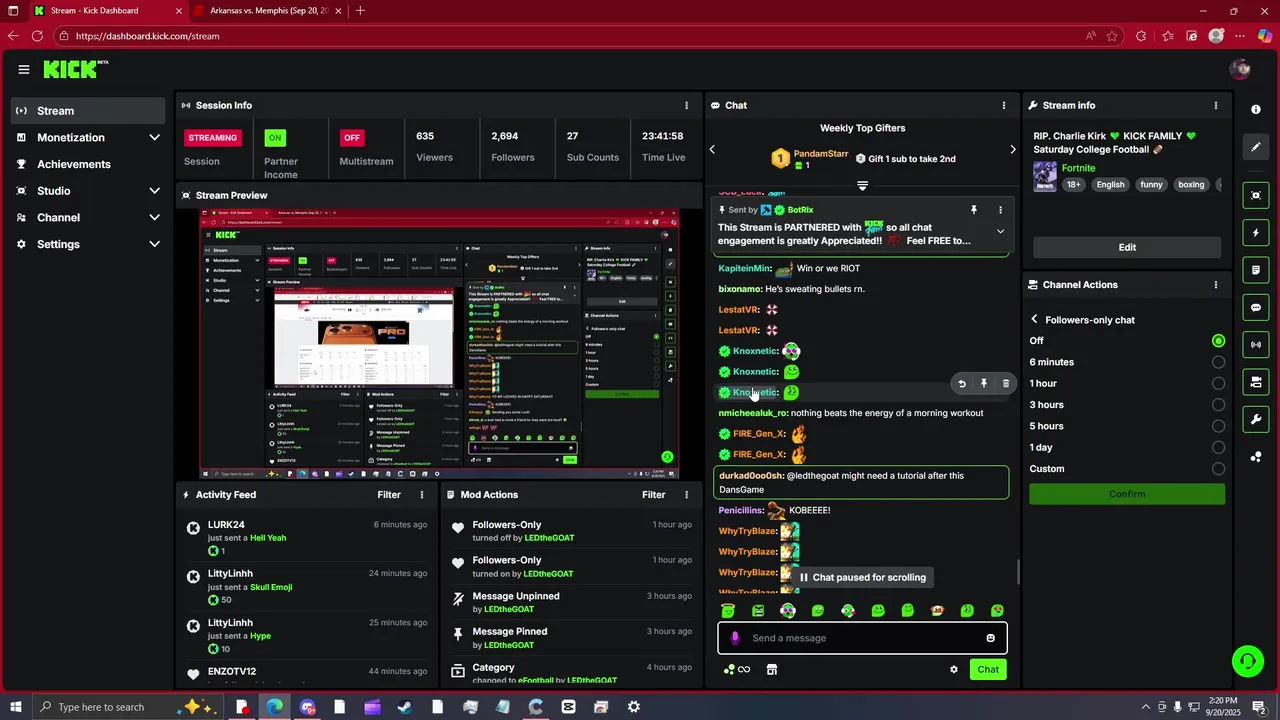Image resolution: width=1280 pixels, height=720 pixels.
Task: Filter the Mod Actions list
Action: (654, 495)
